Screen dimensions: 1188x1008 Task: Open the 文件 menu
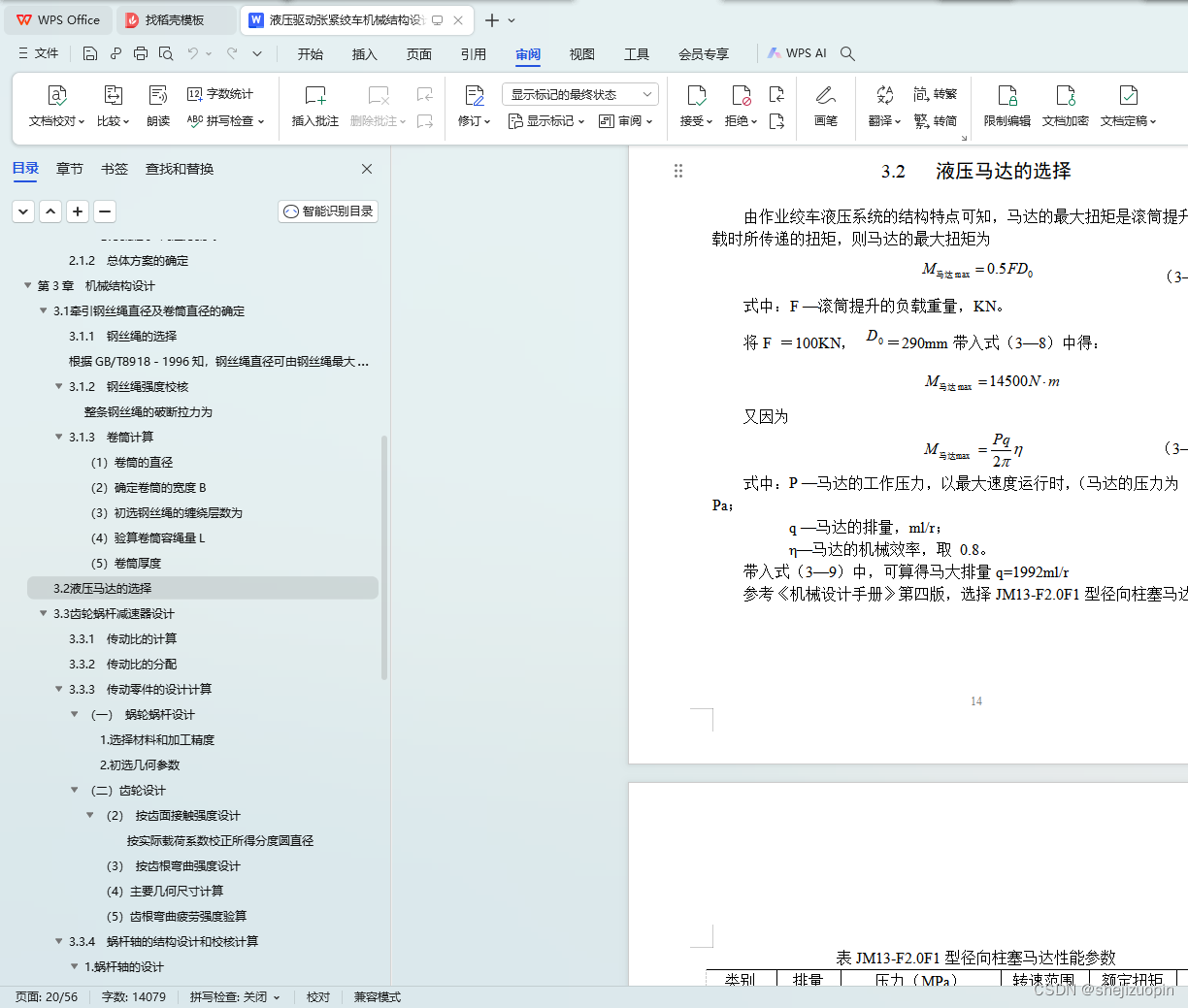tap(38, 53)
